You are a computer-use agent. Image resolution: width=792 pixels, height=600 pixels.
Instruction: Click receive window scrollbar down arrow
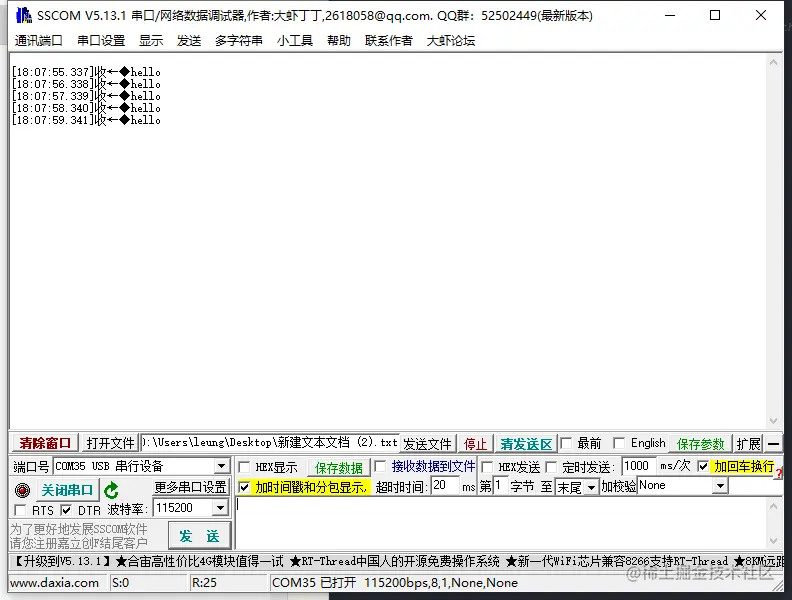click(x=773, y=421)
